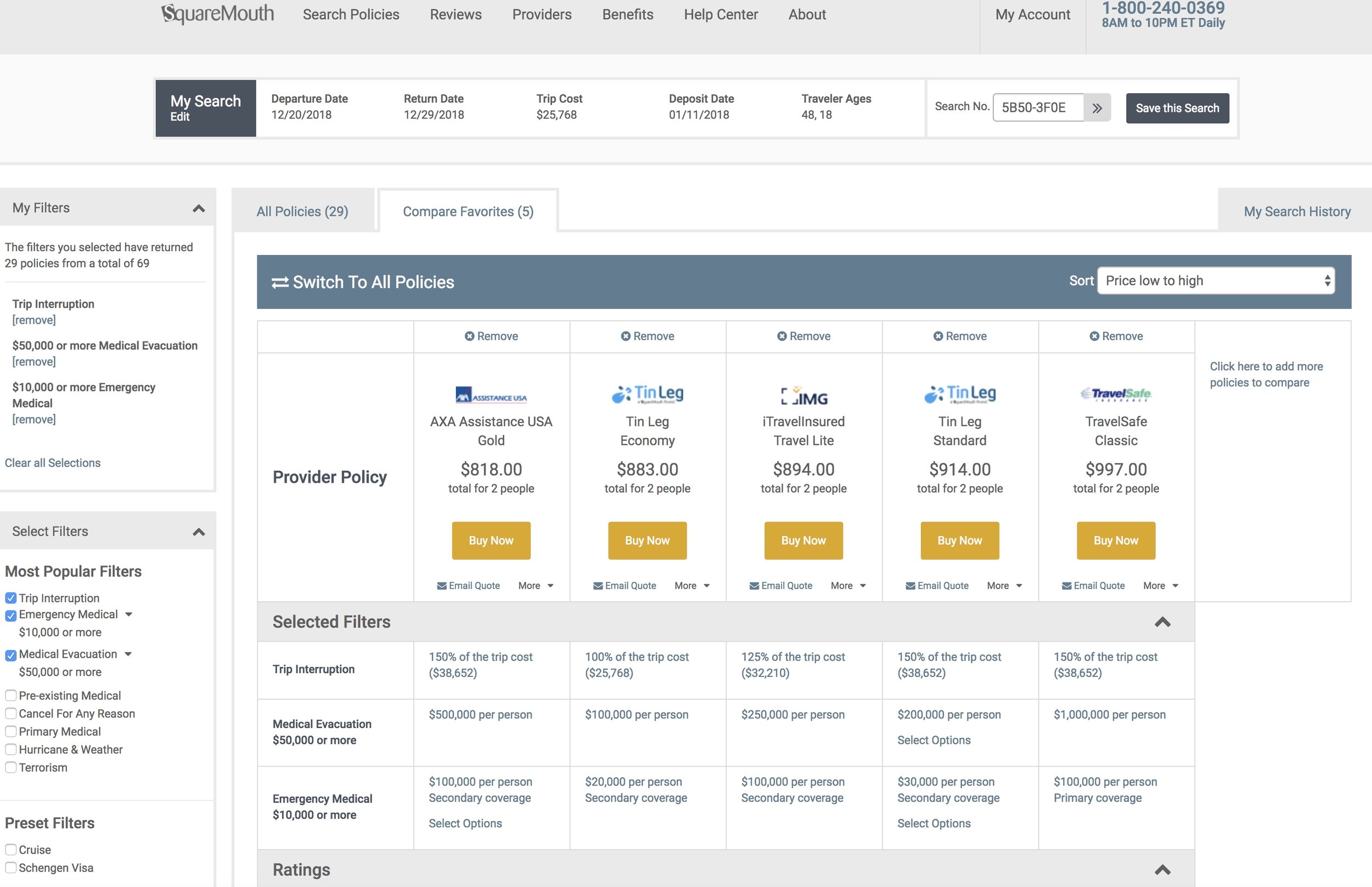Open the Reviews page
1372x887 pixels.
point(456,14)
